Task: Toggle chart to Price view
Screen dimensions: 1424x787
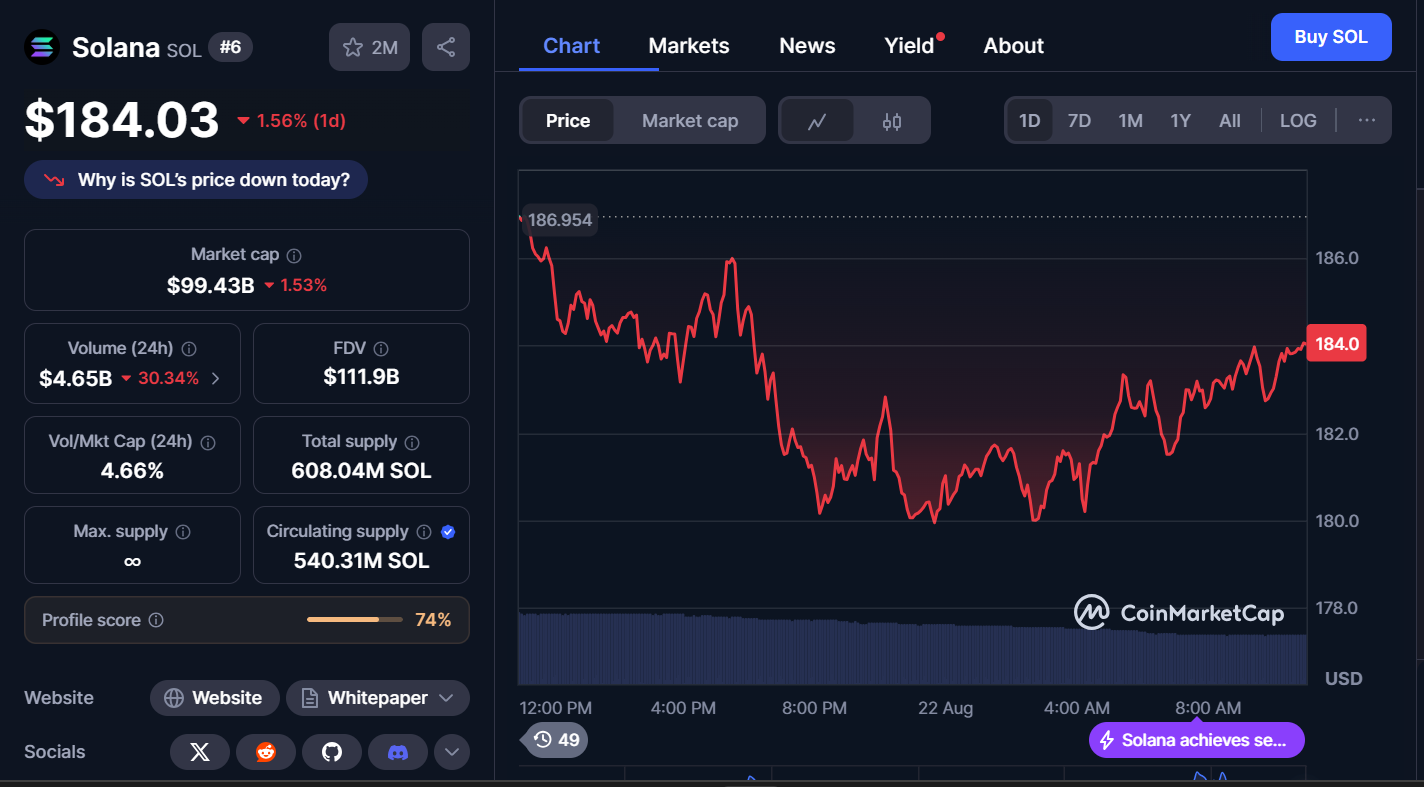Action: pyautogui.click(x=568, y=121)
